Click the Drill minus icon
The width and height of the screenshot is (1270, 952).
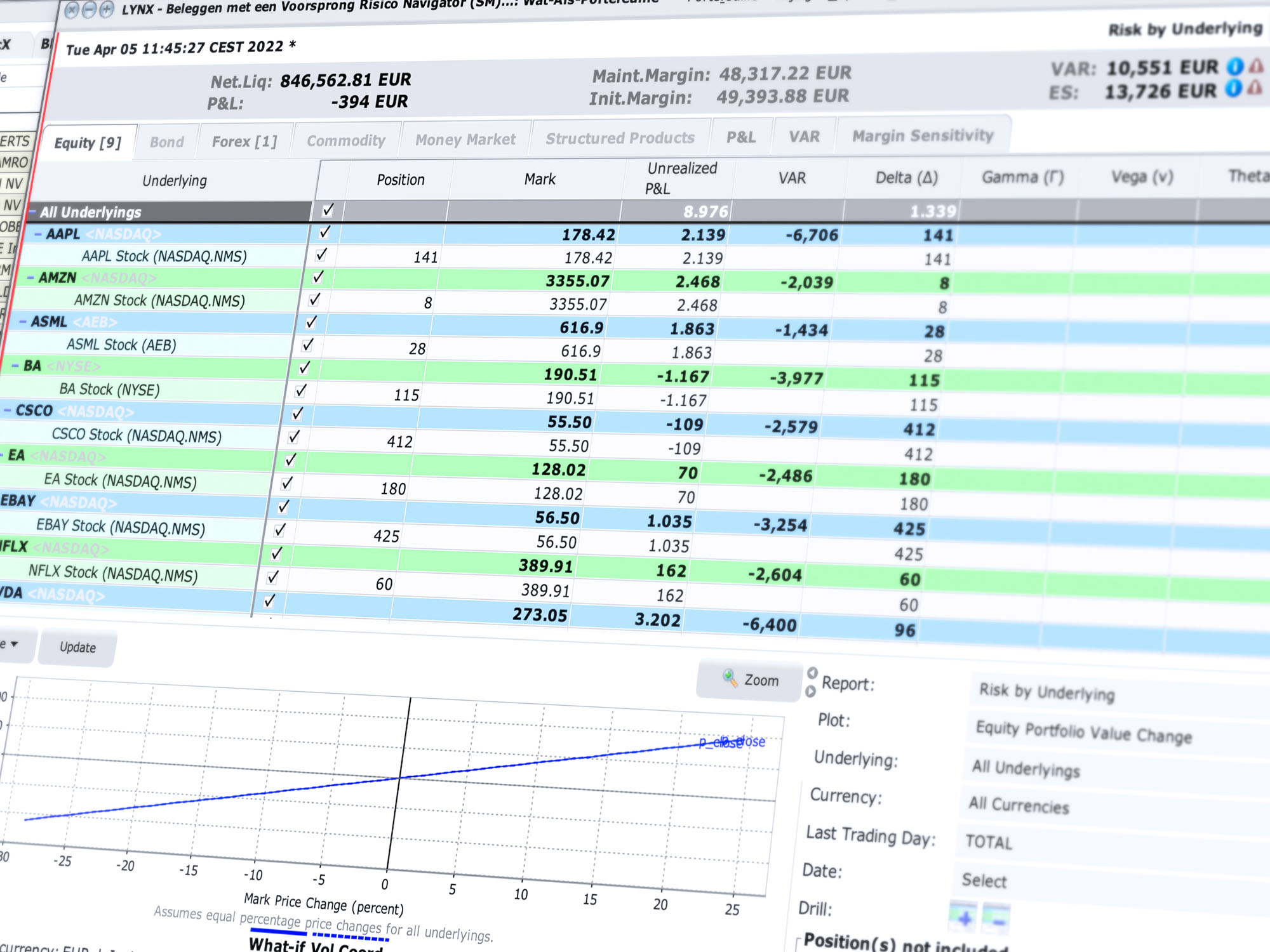[997, 918]
